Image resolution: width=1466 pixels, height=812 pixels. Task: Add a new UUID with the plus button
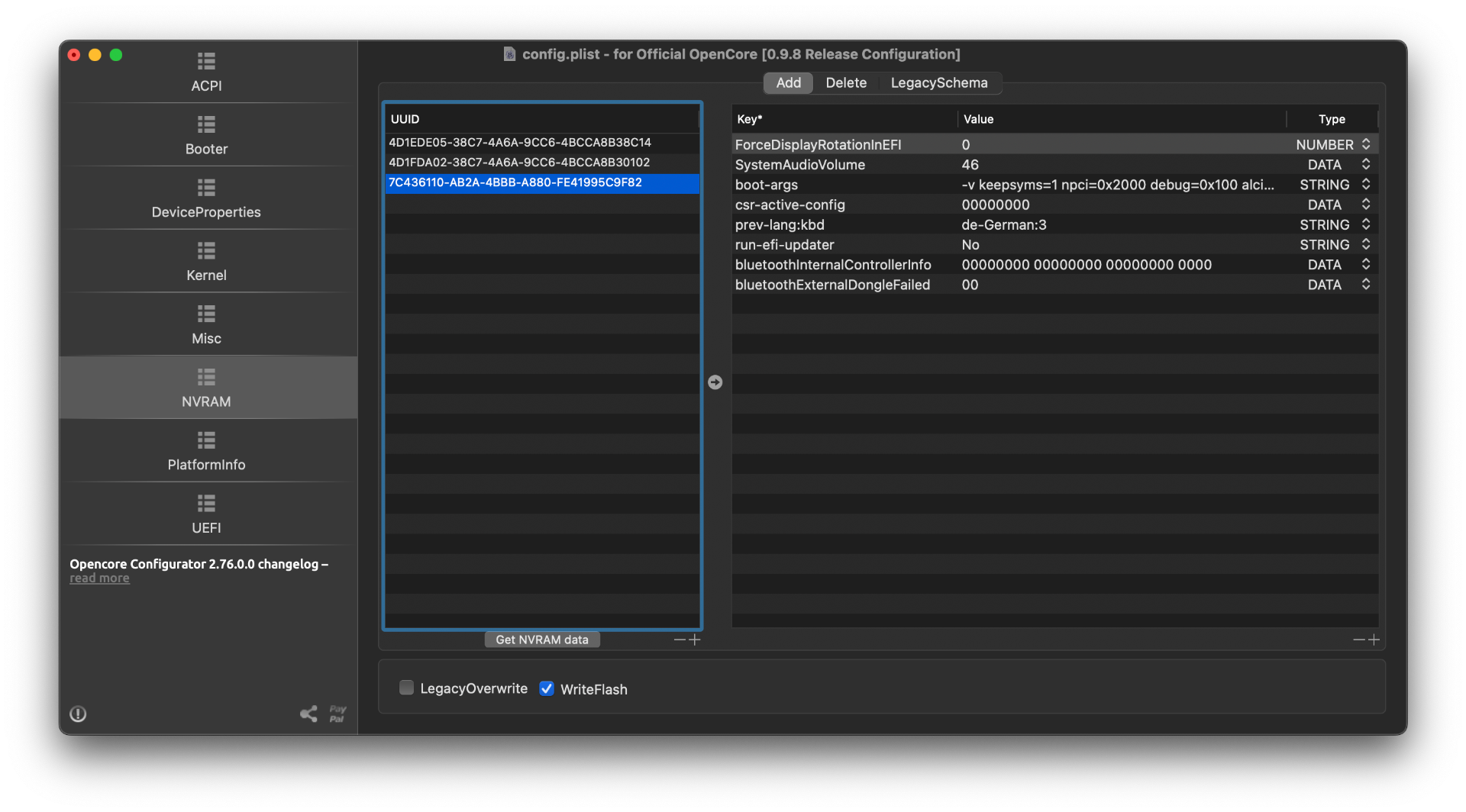point(695,640)
